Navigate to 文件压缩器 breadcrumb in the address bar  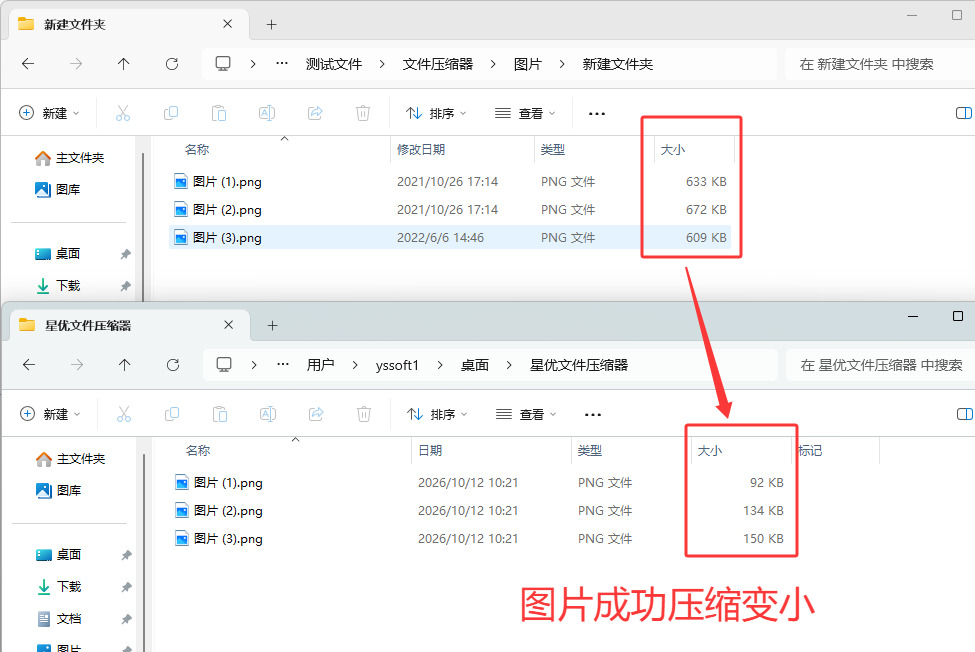(438, 64)
